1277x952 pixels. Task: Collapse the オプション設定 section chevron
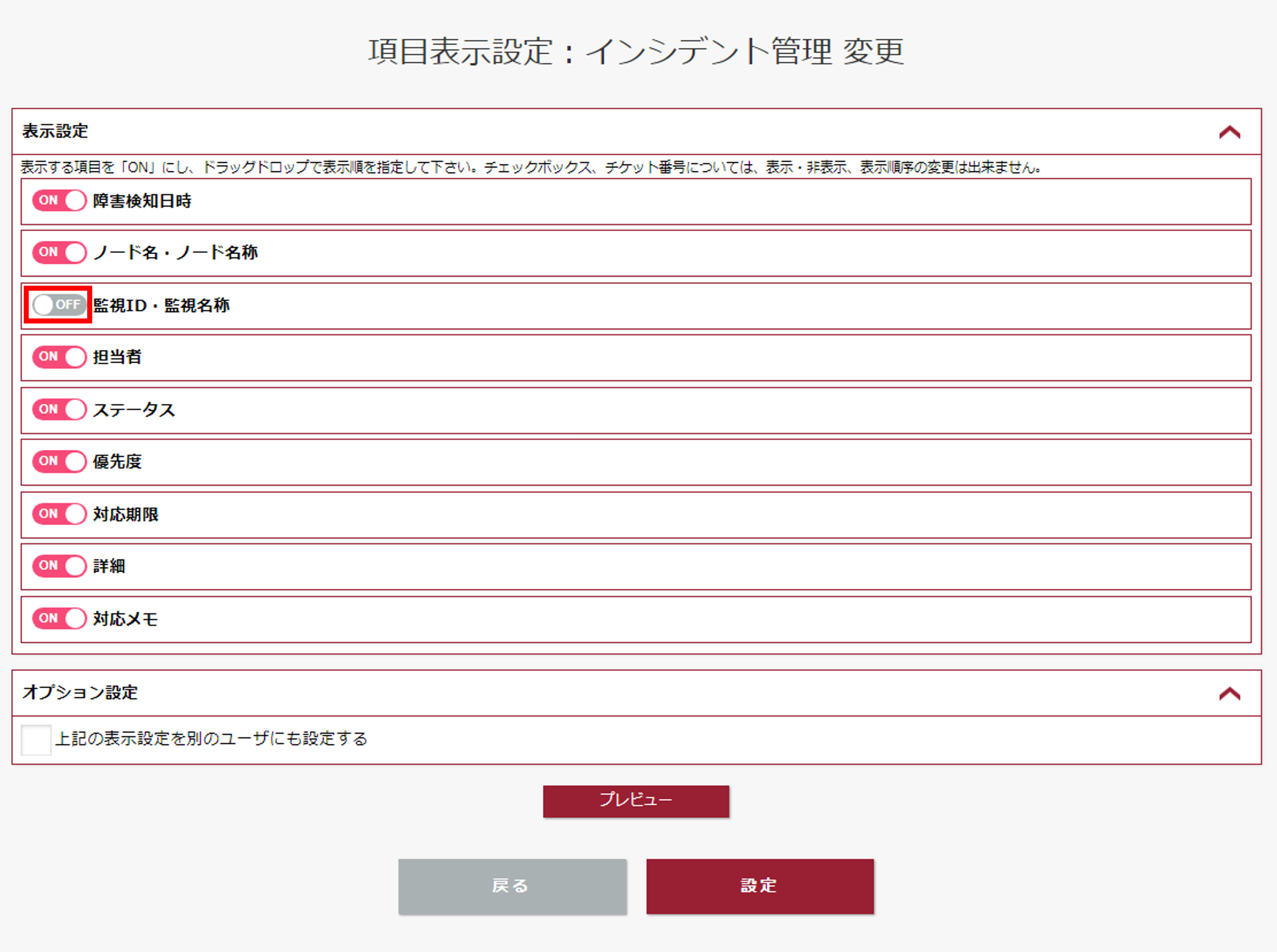pyautogui.click(x=1229, y=693)
